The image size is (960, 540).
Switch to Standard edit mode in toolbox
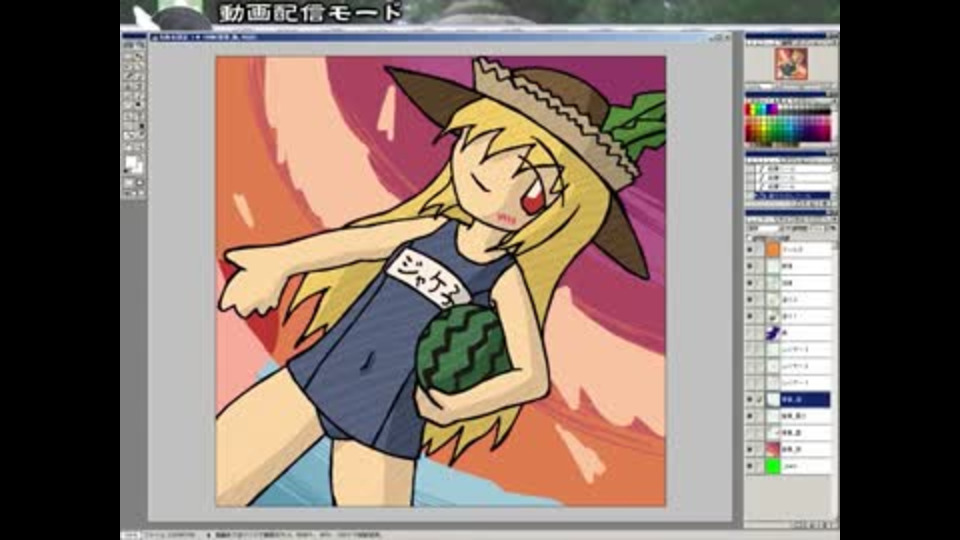coord(129,182)
